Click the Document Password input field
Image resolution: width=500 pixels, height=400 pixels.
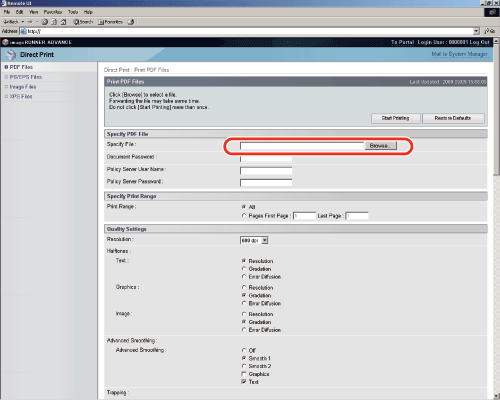(x=266, y=158)
